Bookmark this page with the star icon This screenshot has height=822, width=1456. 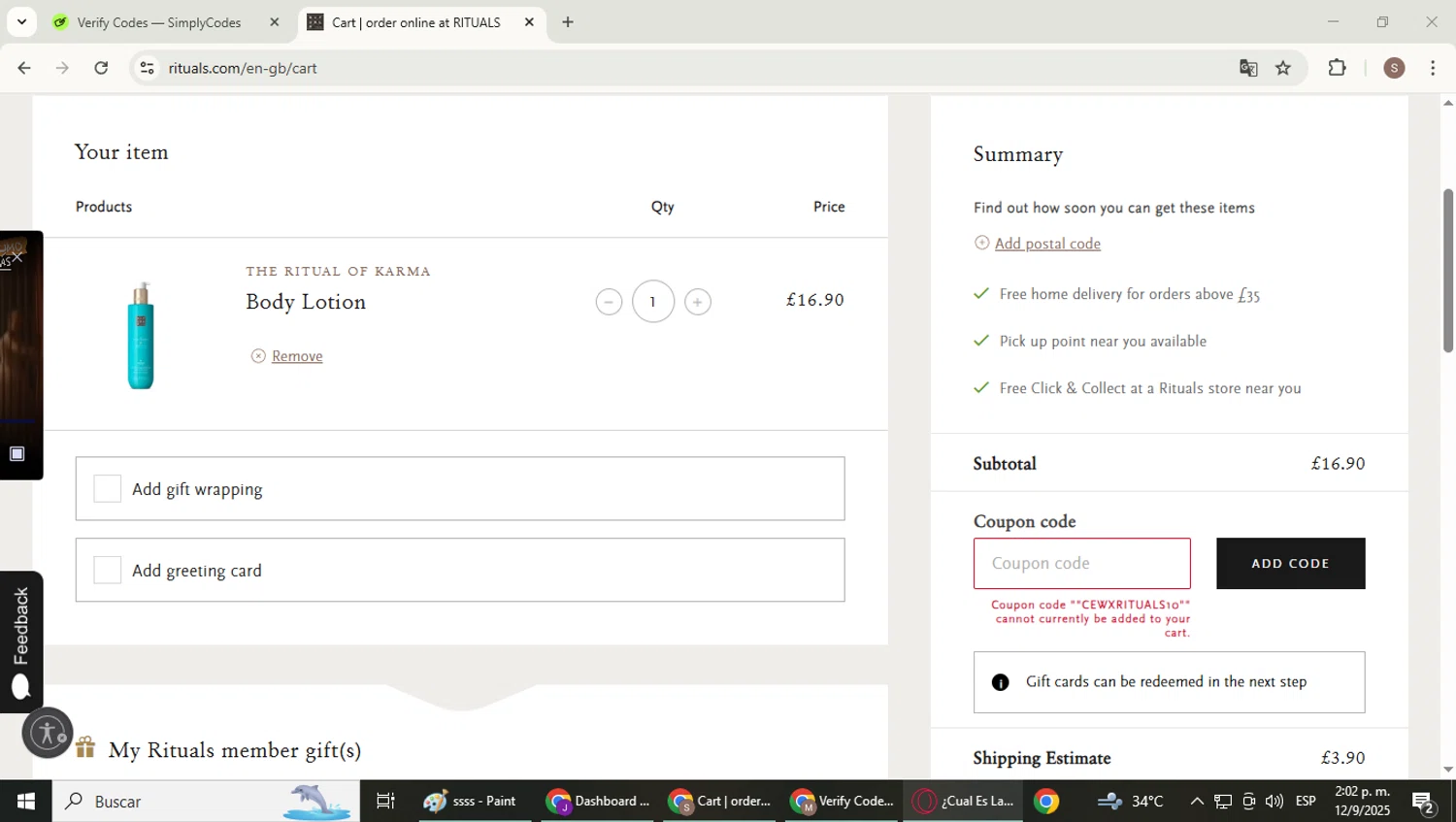point(1283,68)
